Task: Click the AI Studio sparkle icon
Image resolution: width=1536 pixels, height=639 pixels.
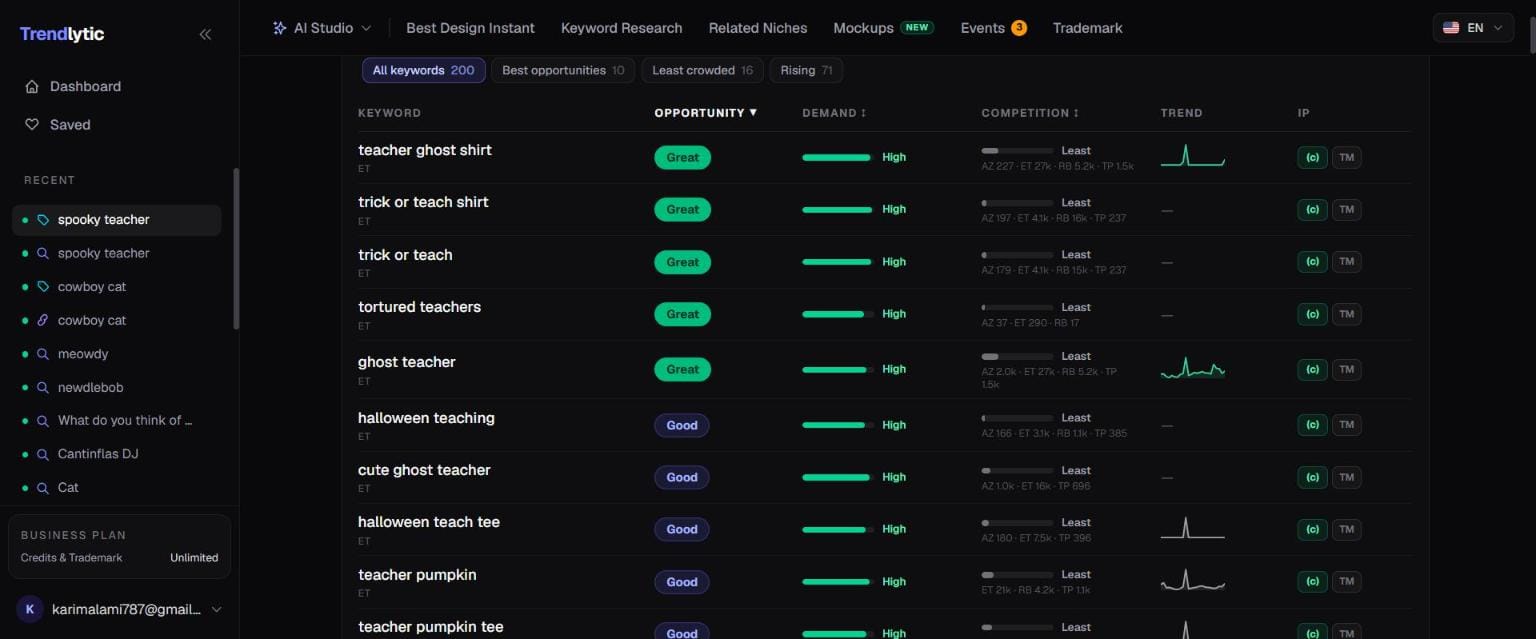Action: click(280, 28)
